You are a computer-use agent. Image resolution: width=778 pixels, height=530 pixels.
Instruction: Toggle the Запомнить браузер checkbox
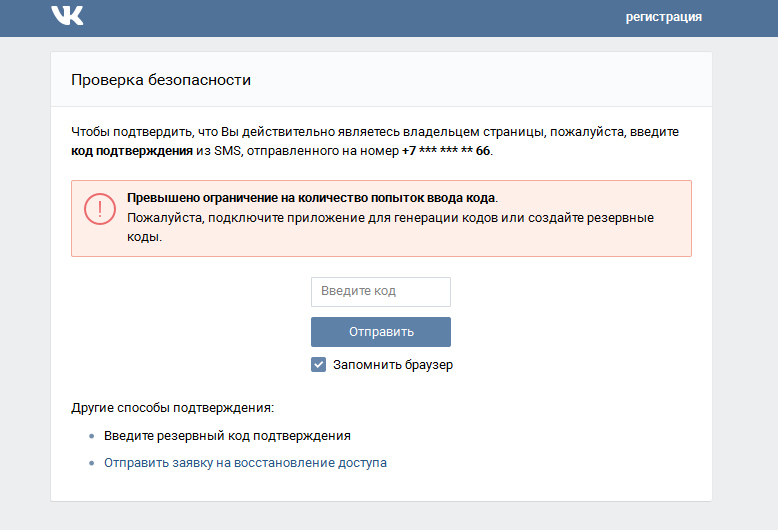tap(319, 365)
